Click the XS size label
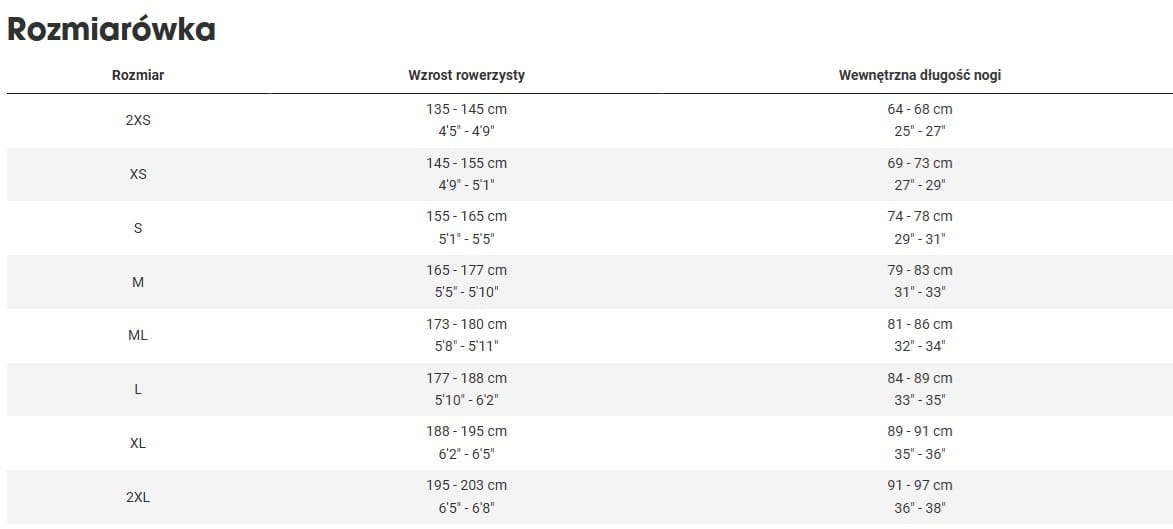 [x=138, y=174]
